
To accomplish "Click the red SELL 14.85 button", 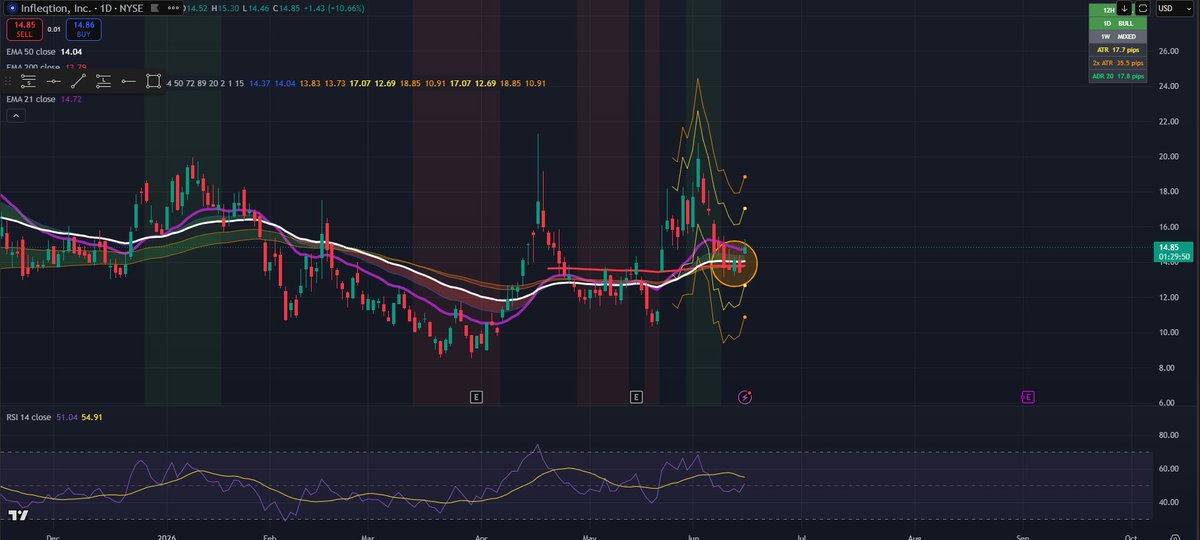I will coord(24,30).
